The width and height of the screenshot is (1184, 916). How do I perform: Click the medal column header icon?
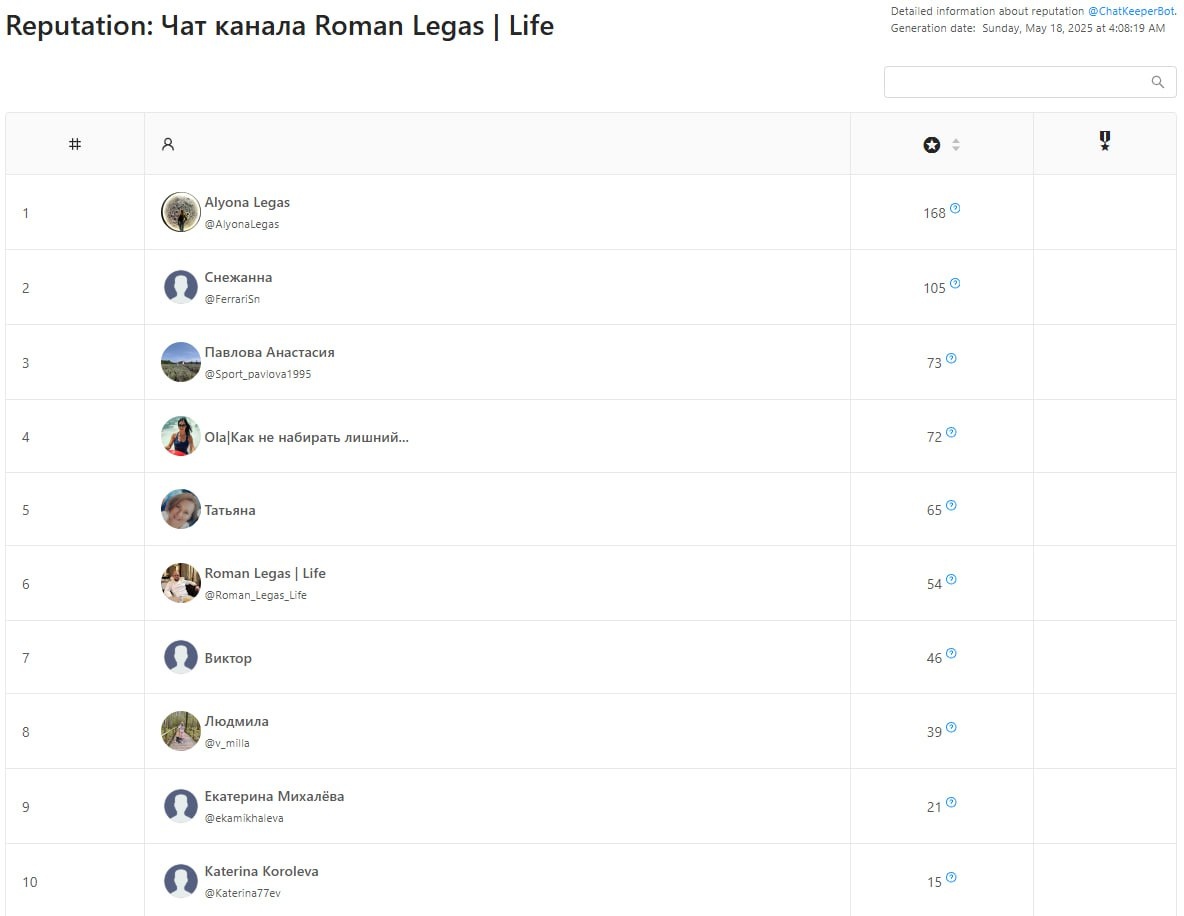(1104, 142)
